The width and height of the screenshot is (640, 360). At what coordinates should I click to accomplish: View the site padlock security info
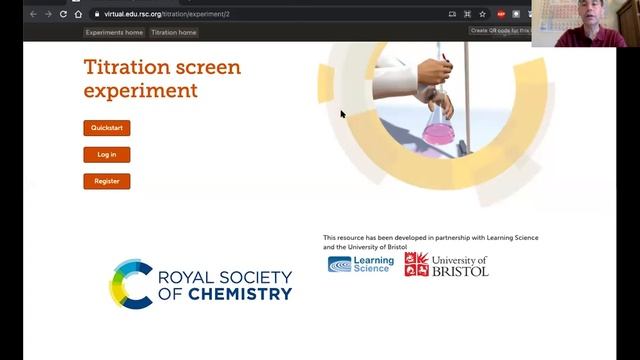click(x=97, y=14)
